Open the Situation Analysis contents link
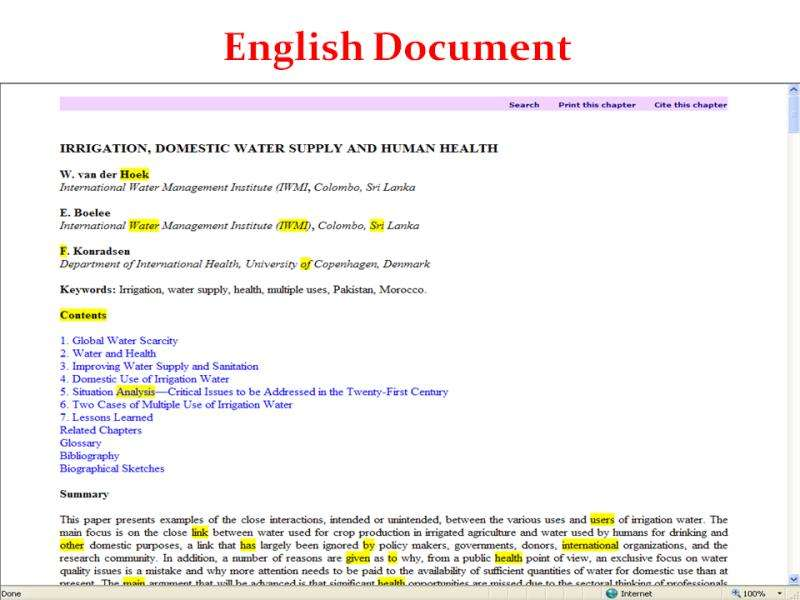The image size is (800, 600). 253,392
